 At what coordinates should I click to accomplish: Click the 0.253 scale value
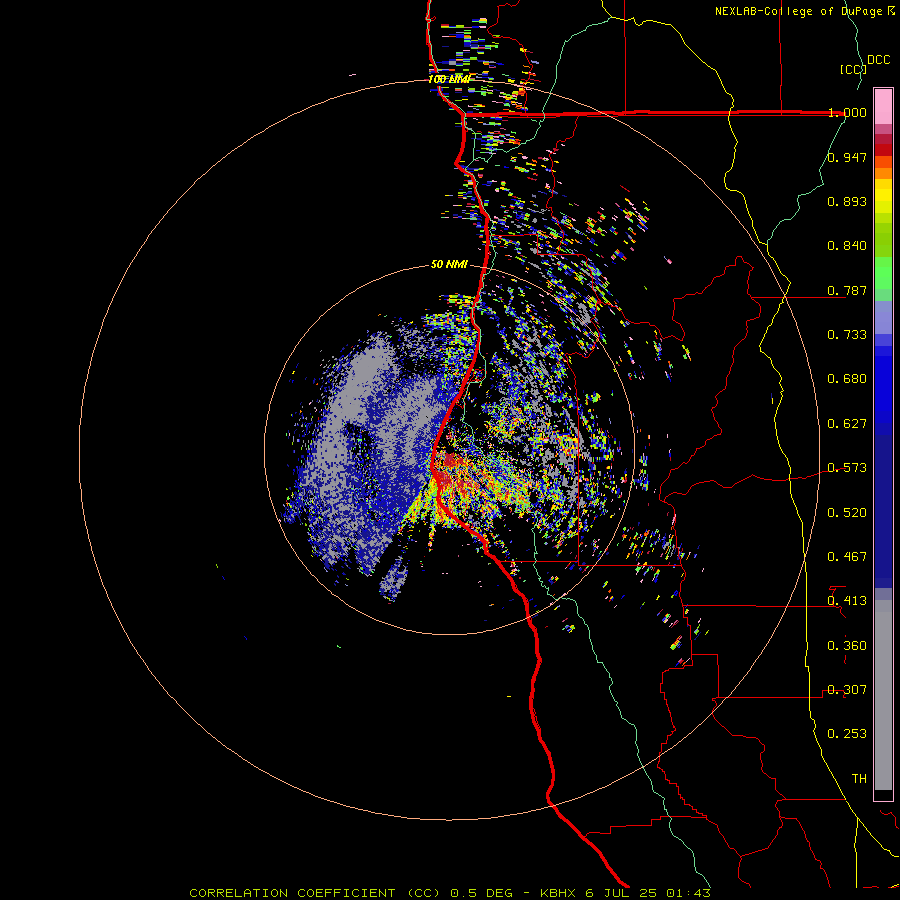(x=847, y=734)
